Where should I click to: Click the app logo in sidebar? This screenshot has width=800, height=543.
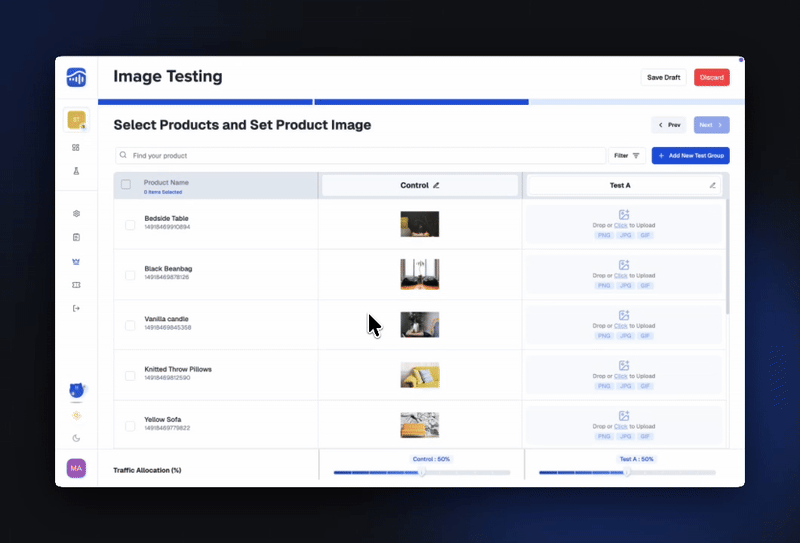pos(76,78)
